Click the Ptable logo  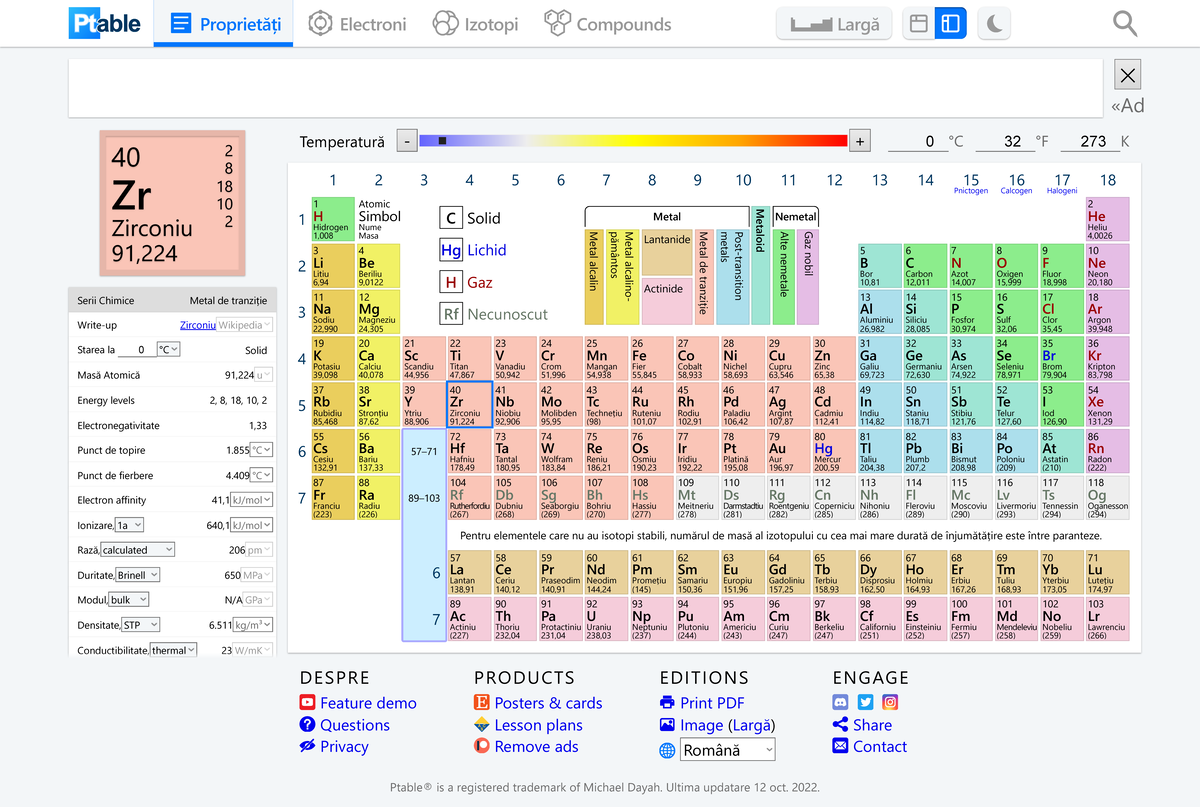coord(105,23)
